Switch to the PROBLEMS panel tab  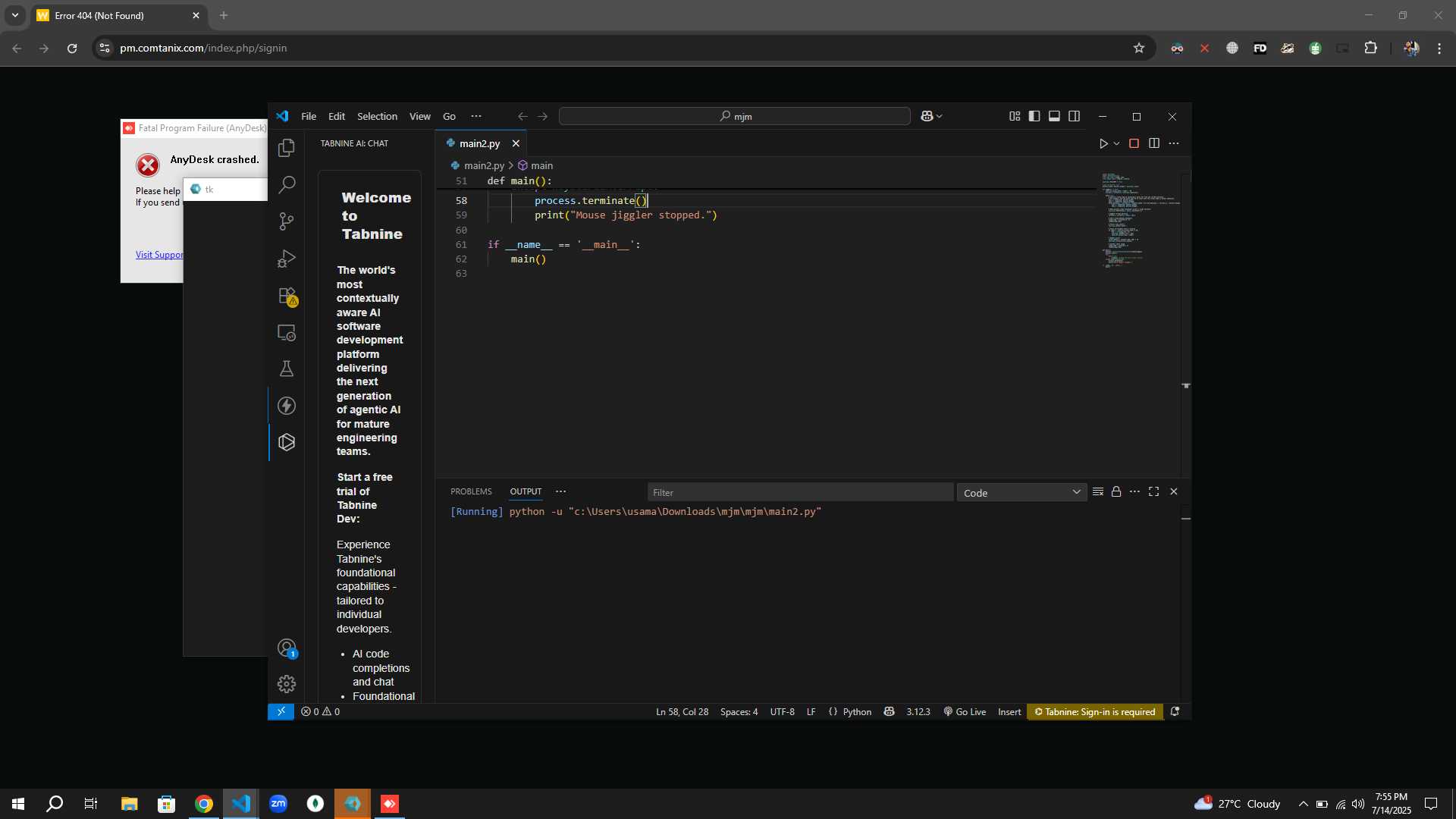[x=471, y=491]
